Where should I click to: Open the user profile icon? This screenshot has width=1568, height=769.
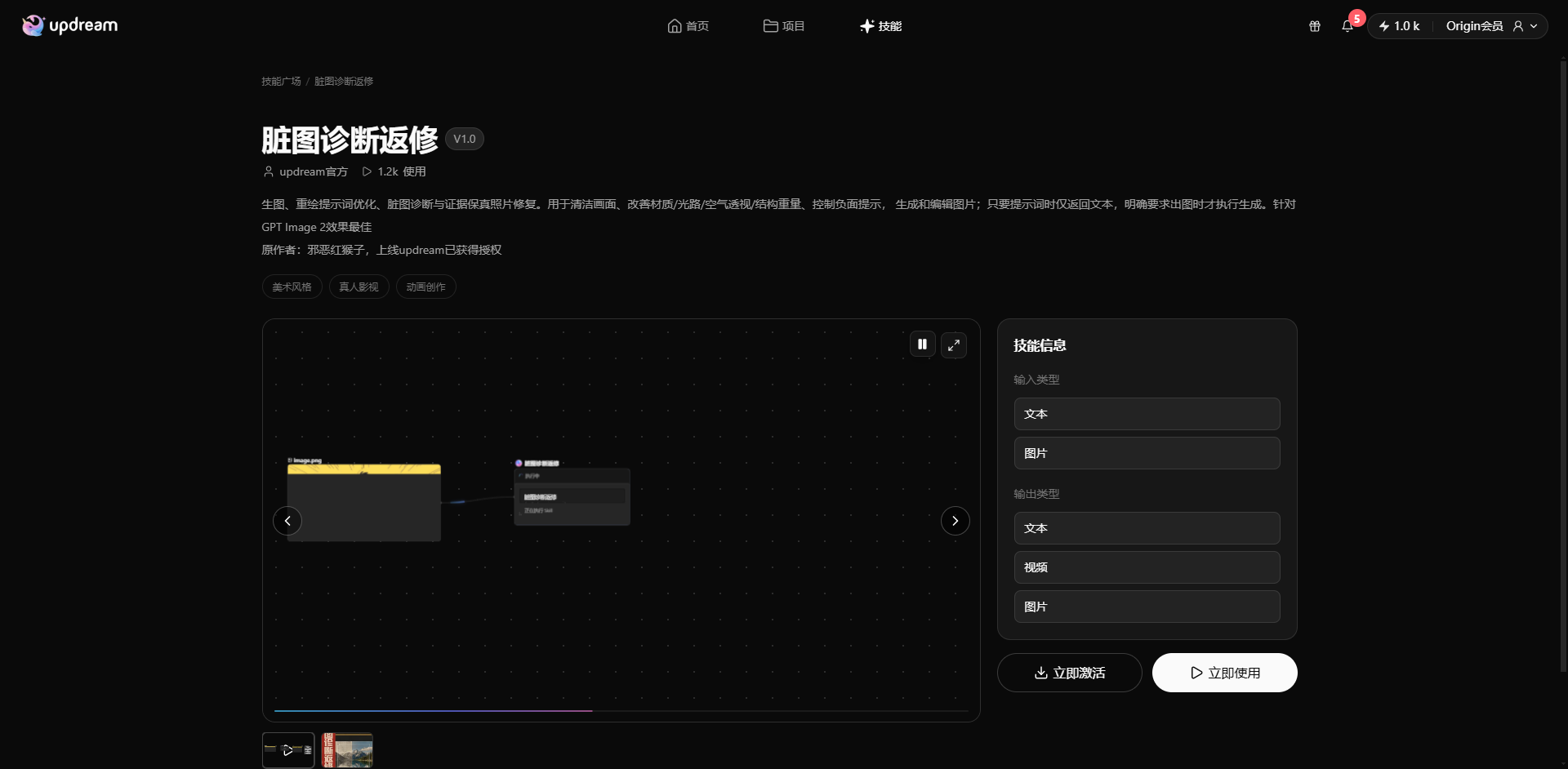[x=1518, y=26]
